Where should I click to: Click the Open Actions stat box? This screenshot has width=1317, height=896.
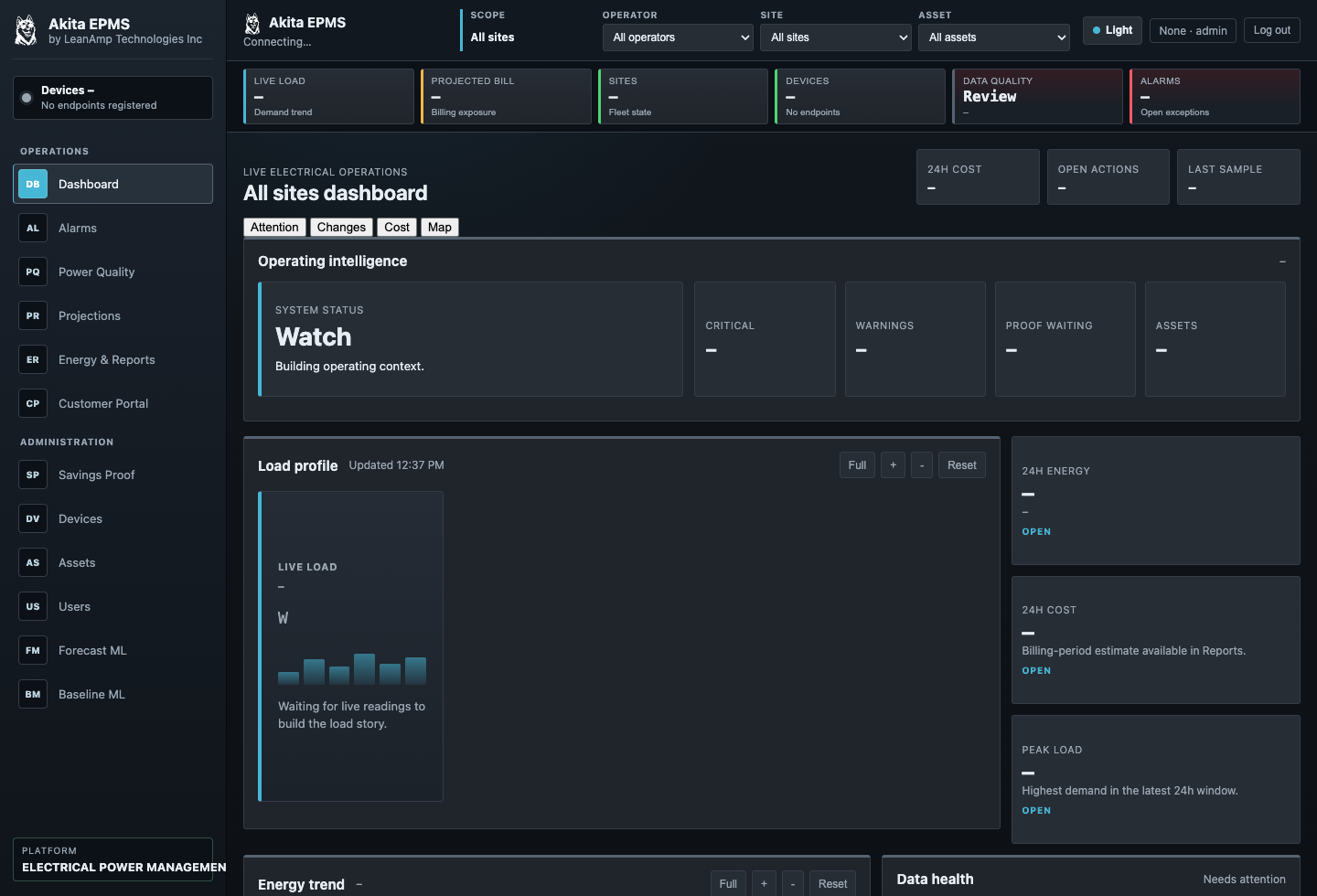tap(1108, 176)
